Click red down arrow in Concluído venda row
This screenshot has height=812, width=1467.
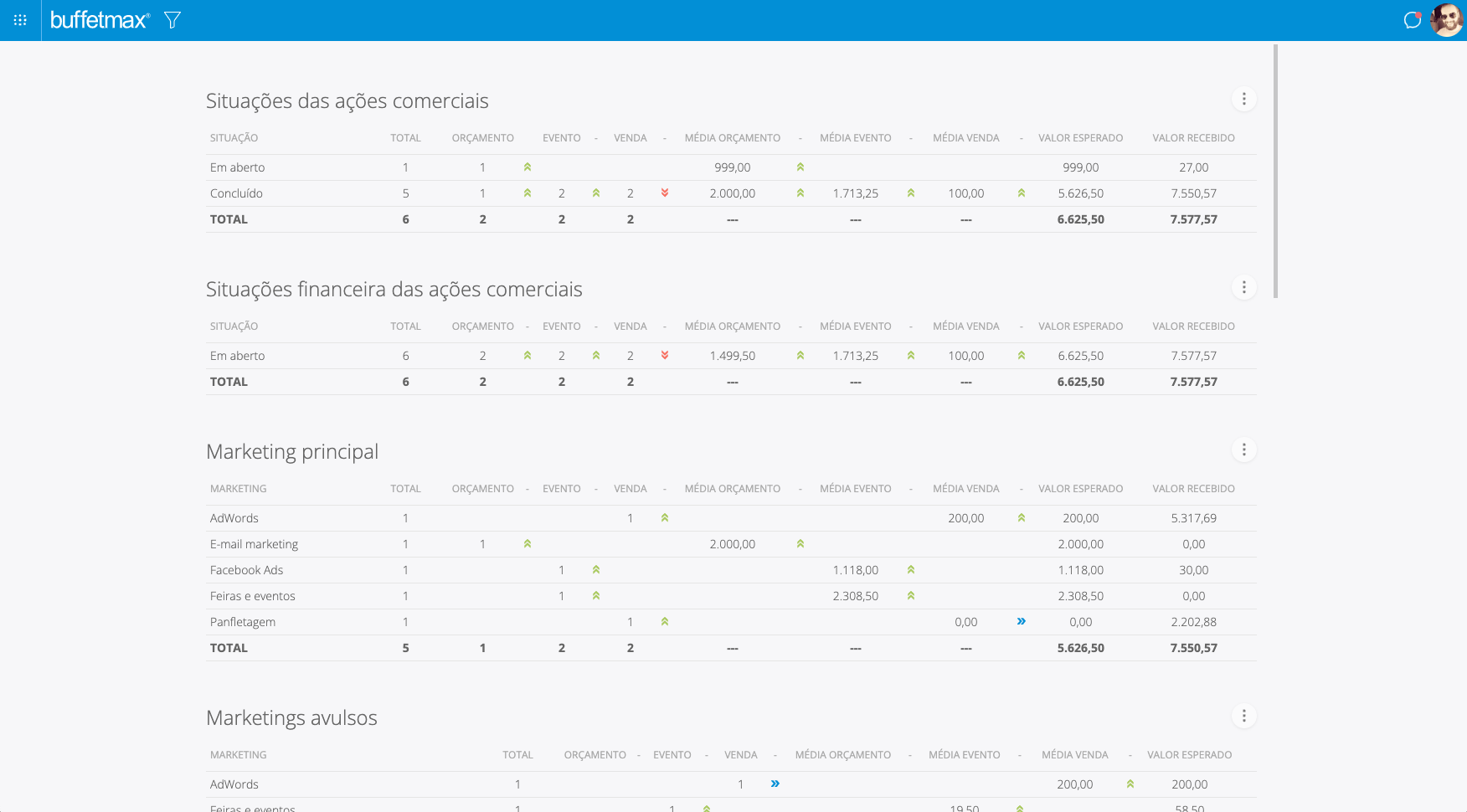pyautogui.click(x=665, y=193)
